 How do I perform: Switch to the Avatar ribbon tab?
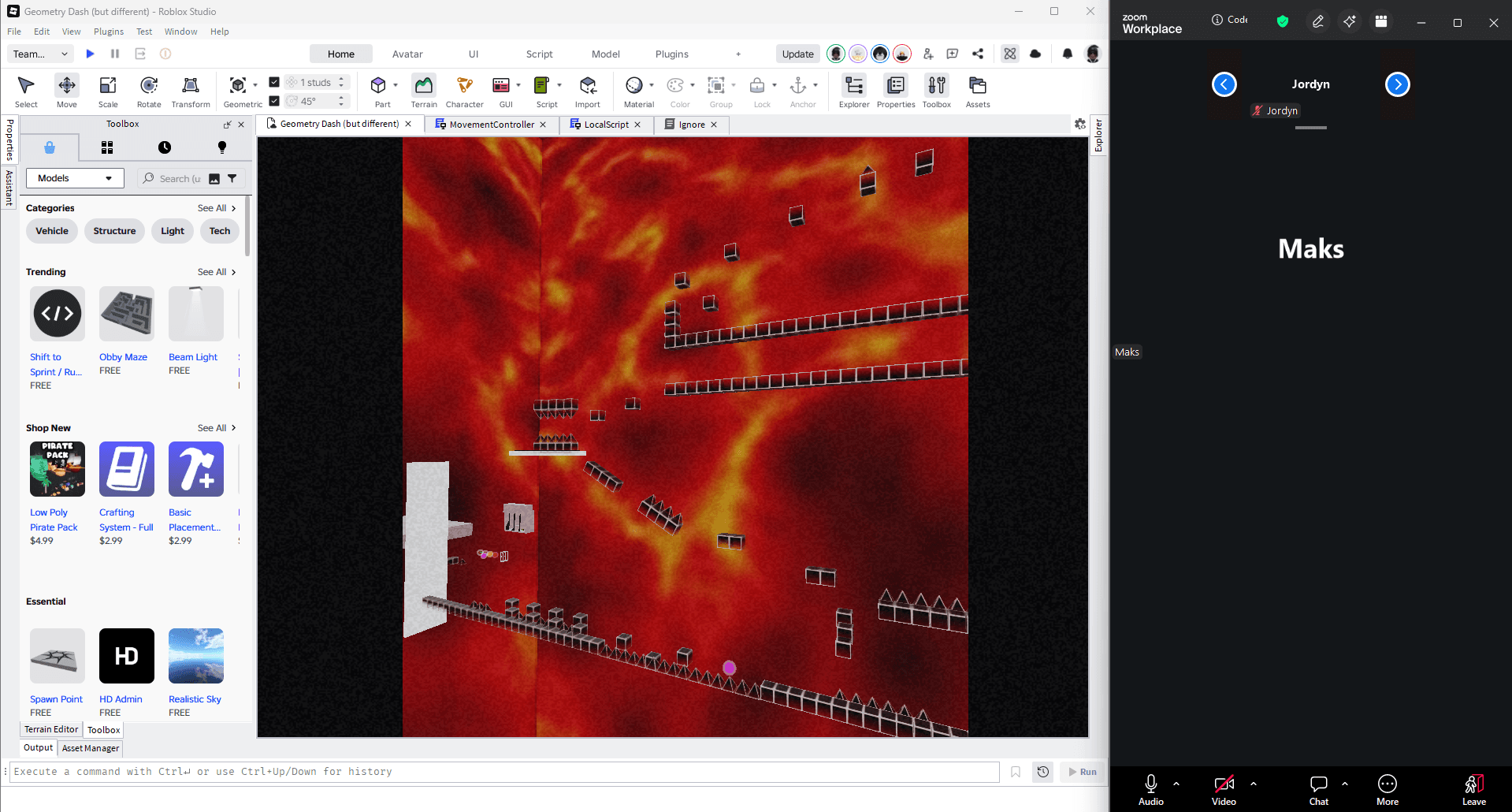pos(407,54)
